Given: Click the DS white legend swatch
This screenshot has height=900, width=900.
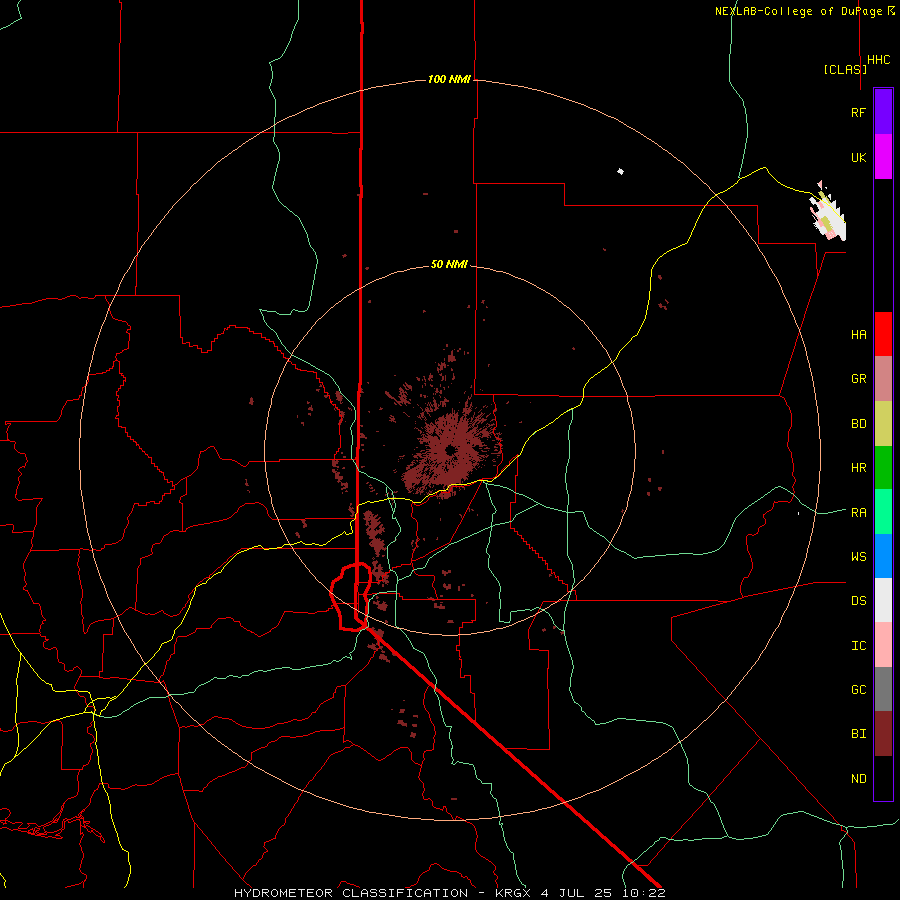Looking at the screenshot, I should pos(883,600).
